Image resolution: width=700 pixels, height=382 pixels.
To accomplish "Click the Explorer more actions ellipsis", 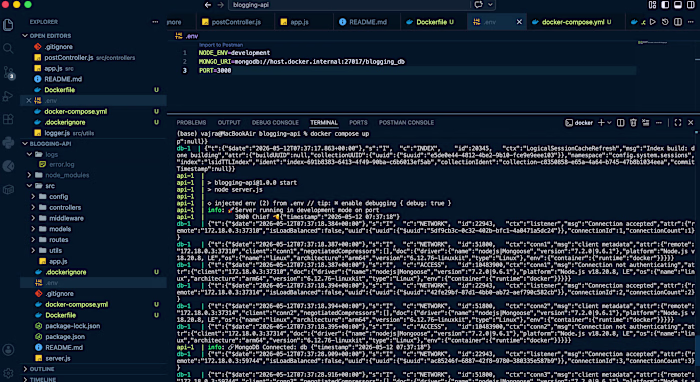I will click(x=155, y=22).
